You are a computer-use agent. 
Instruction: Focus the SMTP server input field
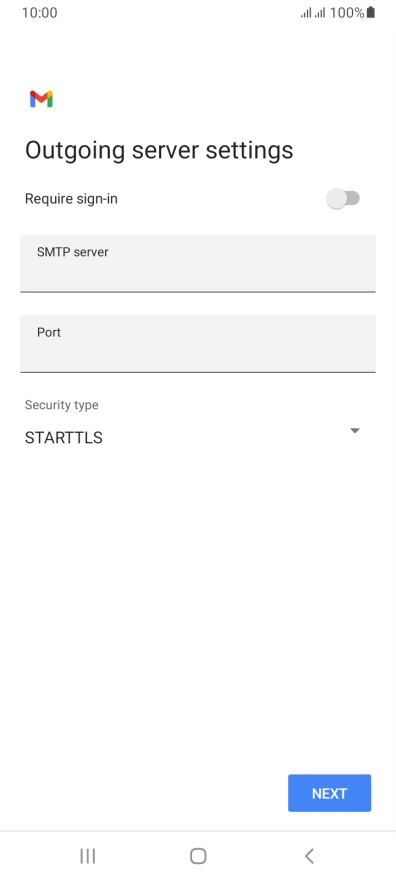coord(198,264)
